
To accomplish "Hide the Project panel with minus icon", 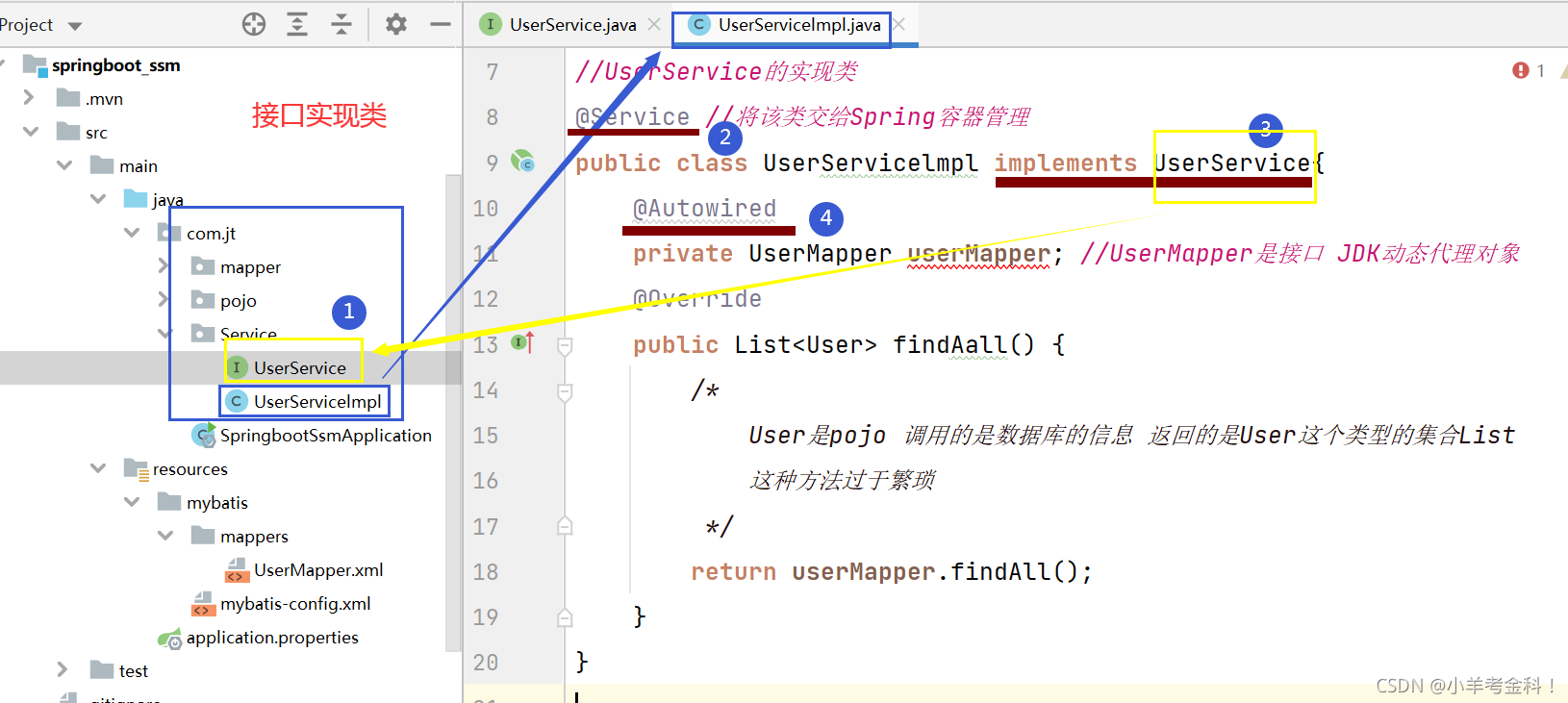I will [441, 25].
